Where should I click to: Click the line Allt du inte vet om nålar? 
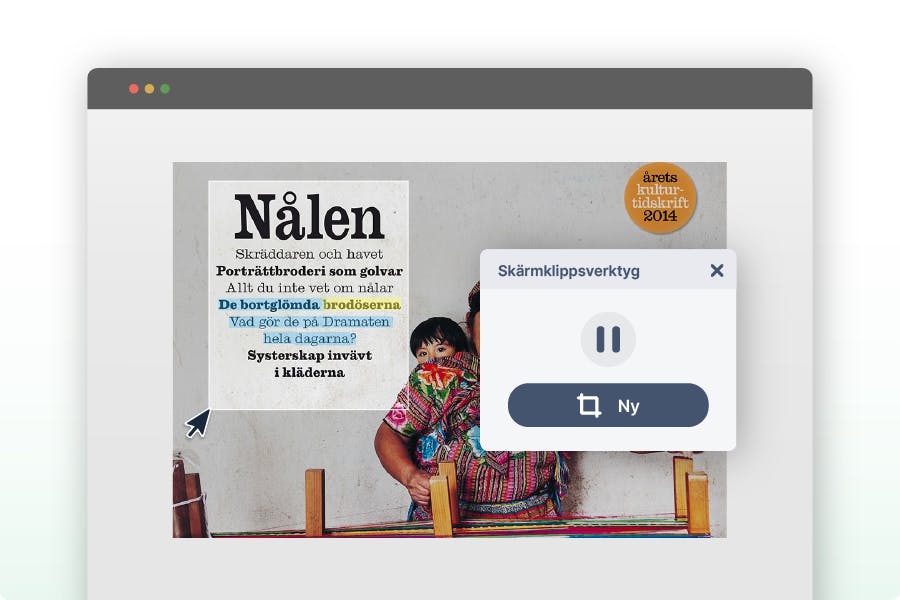click(x=309, y=288)
